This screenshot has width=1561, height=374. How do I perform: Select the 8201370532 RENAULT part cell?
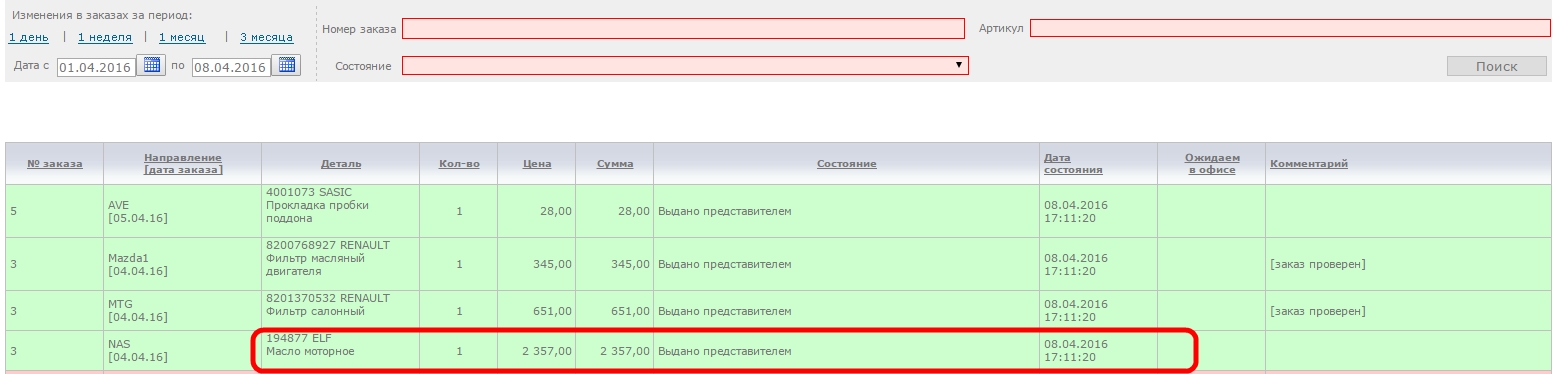pos(340,311)
